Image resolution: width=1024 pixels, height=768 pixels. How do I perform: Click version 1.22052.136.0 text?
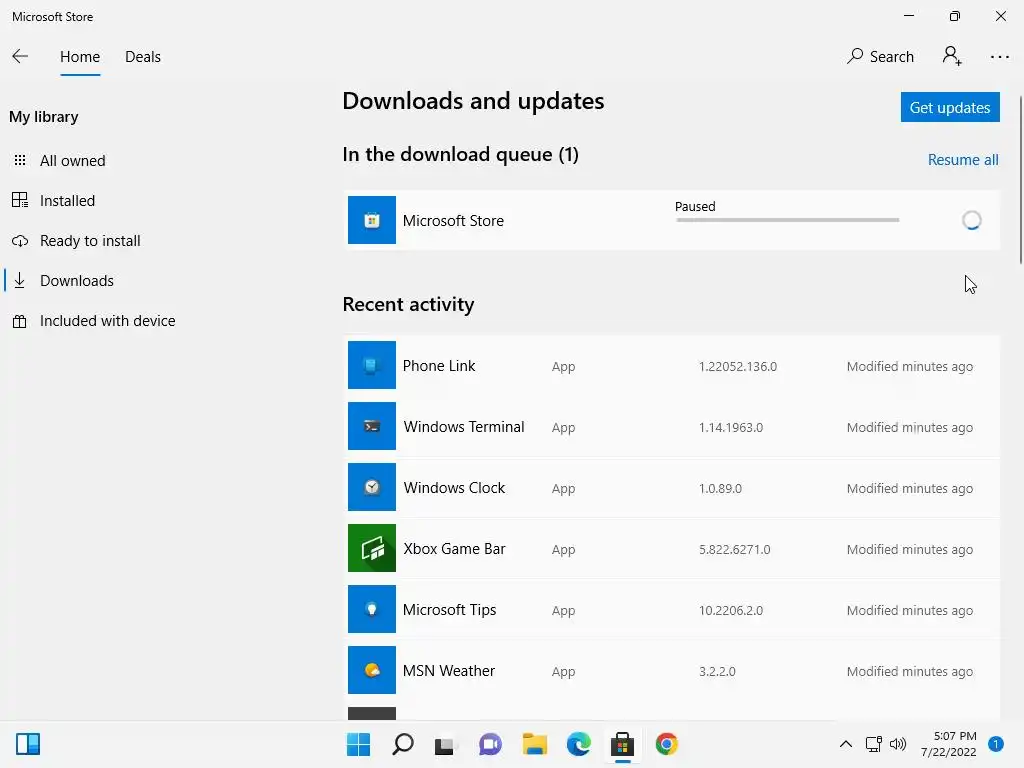[x=737, y=366]
